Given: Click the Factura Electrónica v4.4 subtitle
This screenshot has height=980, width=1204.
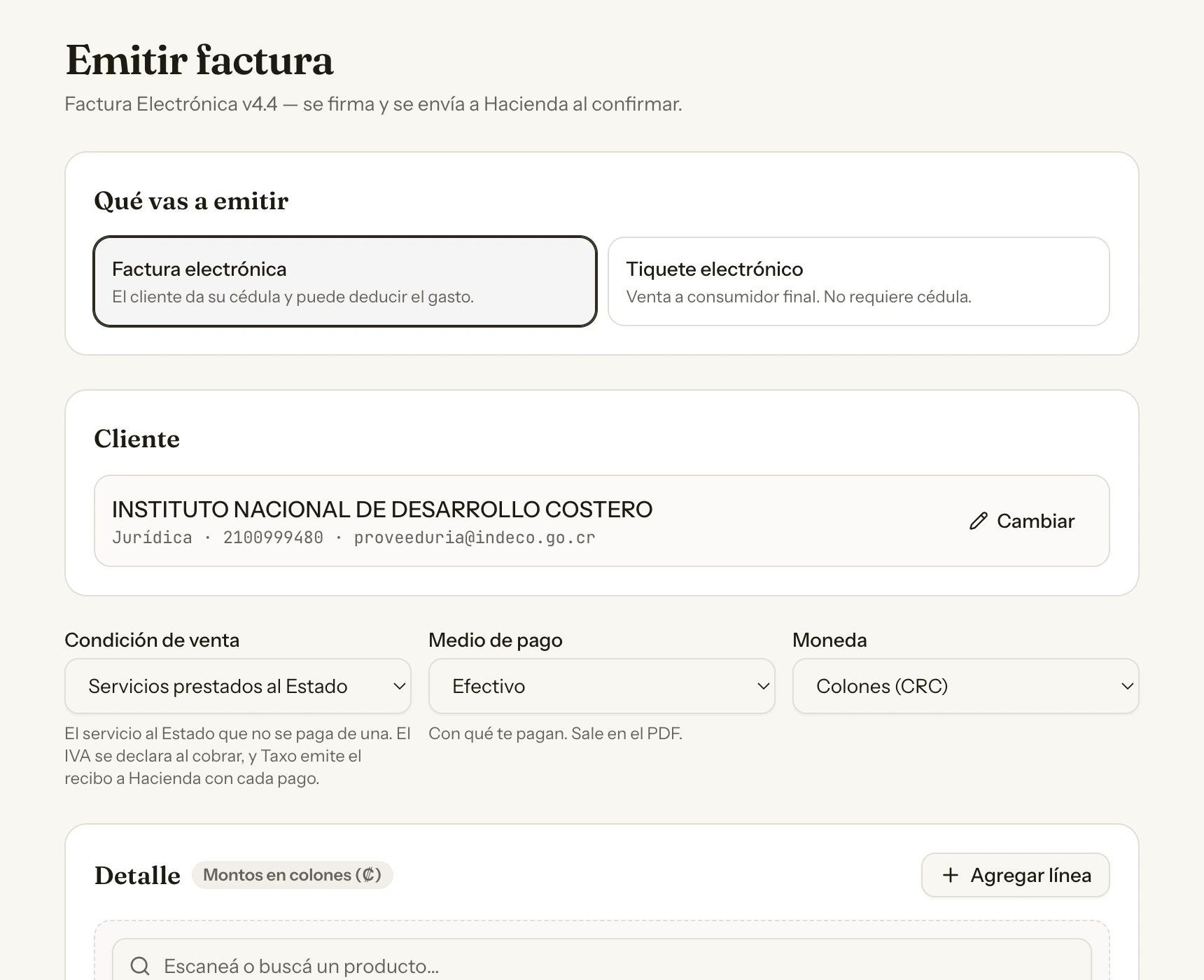Looking at the screenshot, I should (x=373, y=104).
